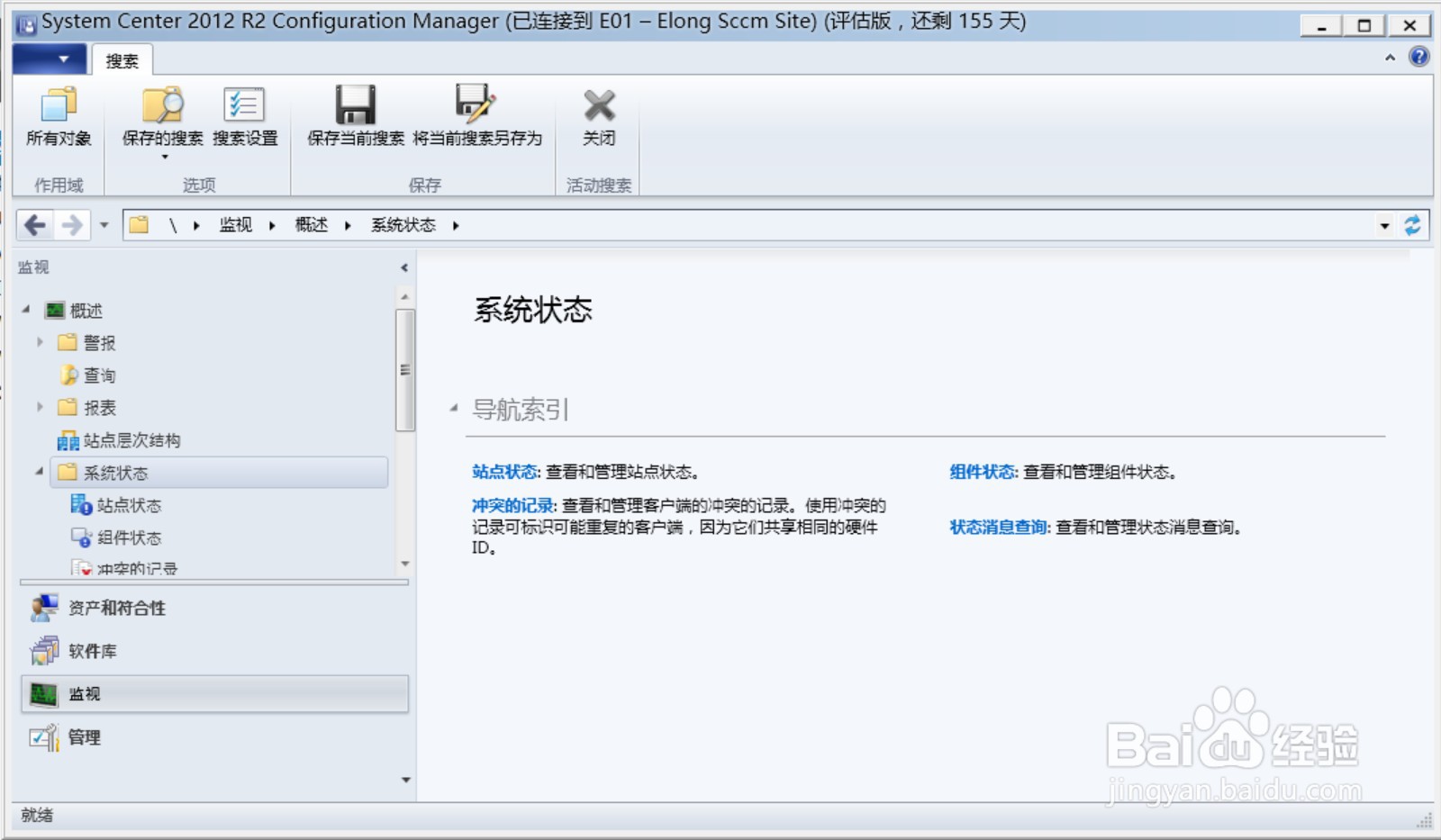Collapse the navigation pane with the arrow

[x=404, y=267]
